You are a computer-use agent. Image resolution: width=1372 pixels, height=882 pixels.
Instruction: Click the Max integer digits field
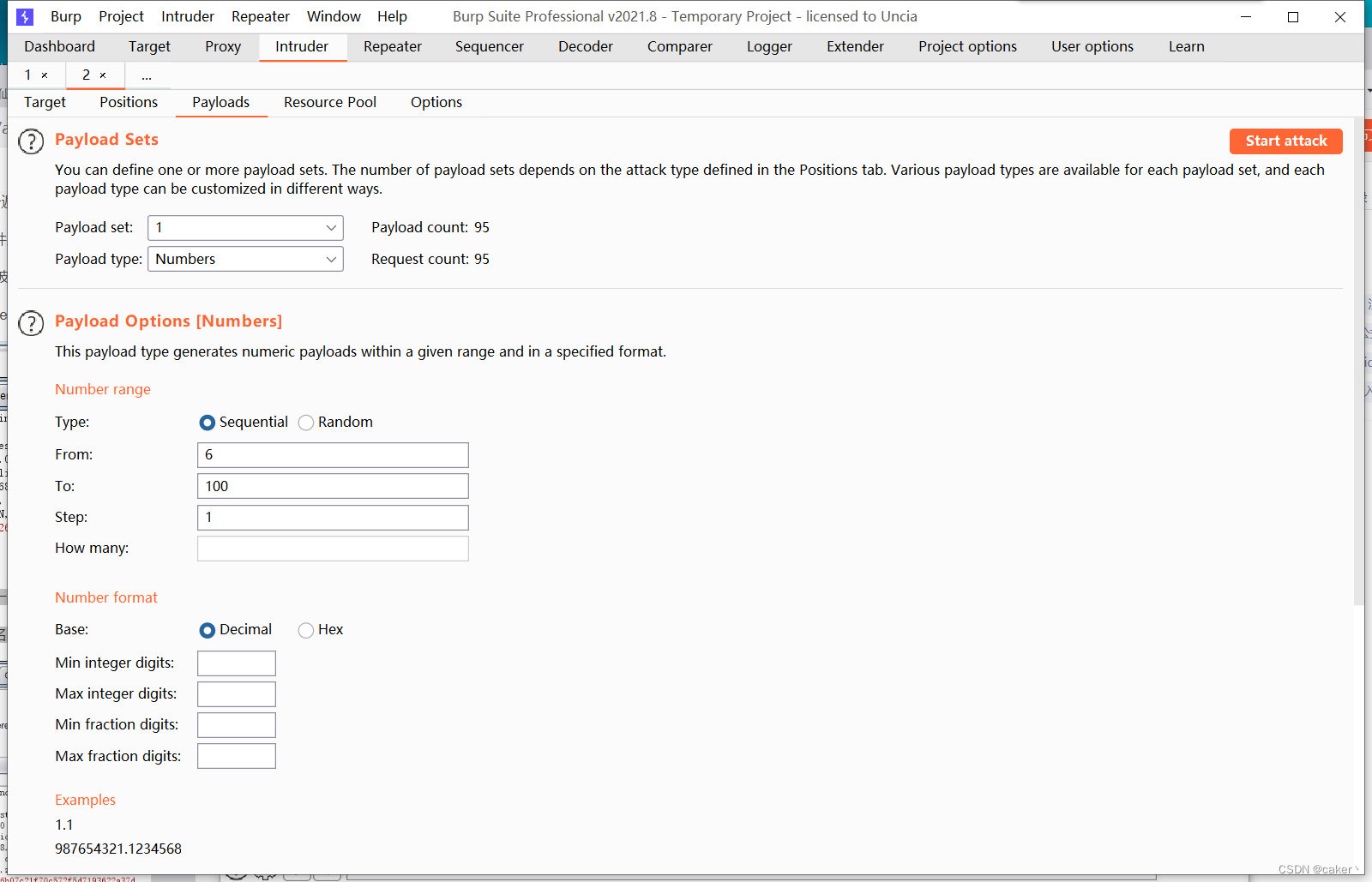coord(237,694)
